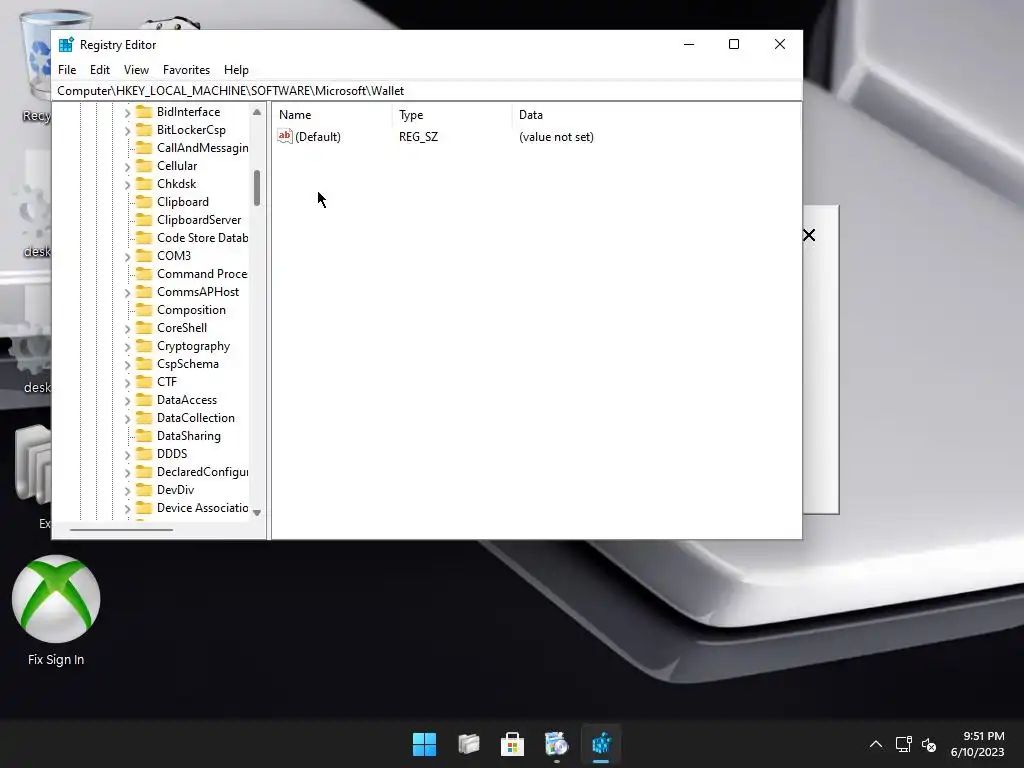
Task: Select the Command Processor folder icon
Action: click(x=144, y=274)
